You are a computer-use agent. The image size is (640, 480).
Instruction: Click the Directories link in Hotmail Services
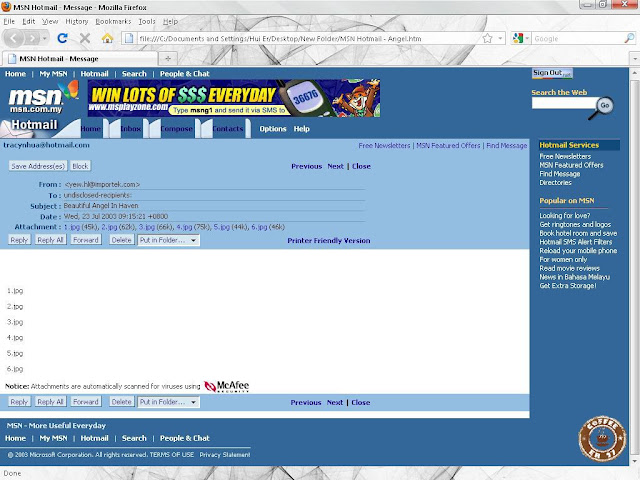click(555, 182)
